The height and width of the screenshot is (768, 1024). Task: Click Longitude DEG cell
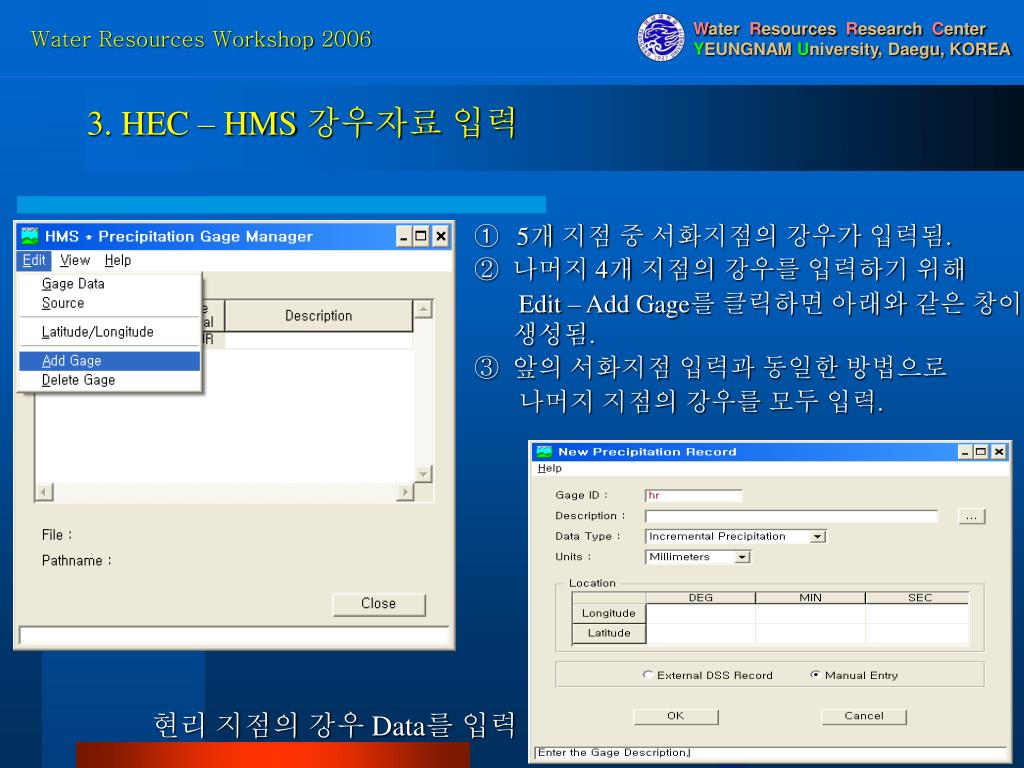[x=701, y=614]
